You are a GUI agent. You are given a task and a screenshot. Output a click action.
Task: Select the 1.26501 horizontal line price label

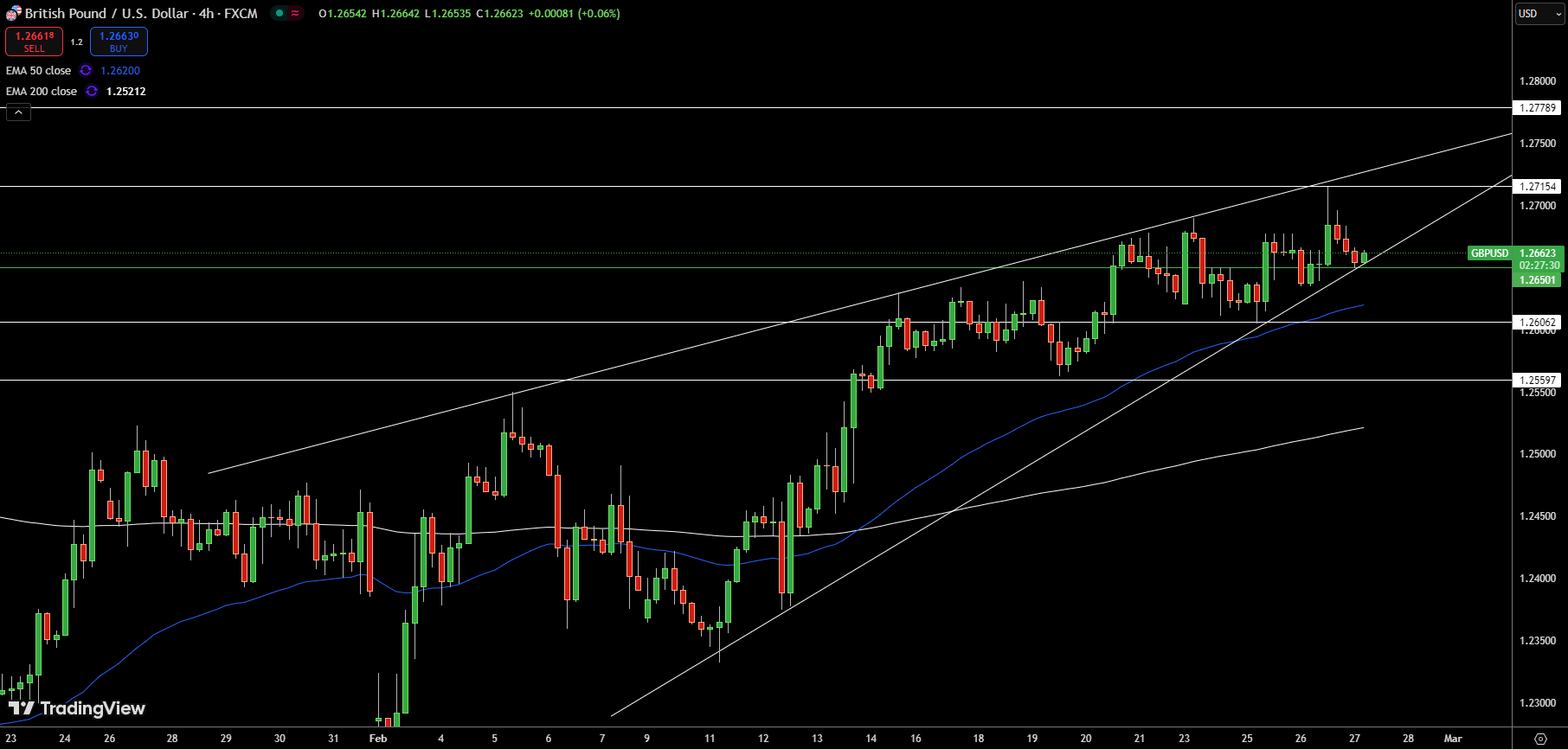[1538, 279]
